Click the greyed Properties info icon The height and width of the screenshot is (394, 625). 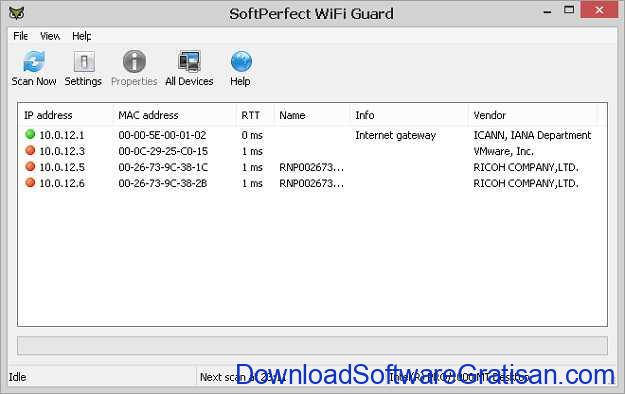tap(134, 61)
